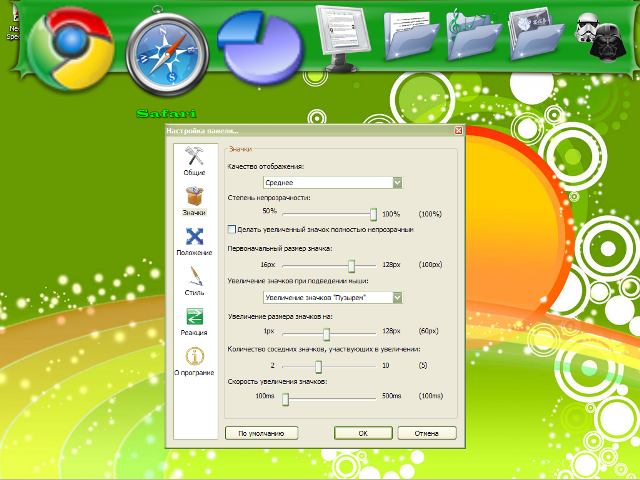Open the Стиль settings section

[x=194, y=279]
